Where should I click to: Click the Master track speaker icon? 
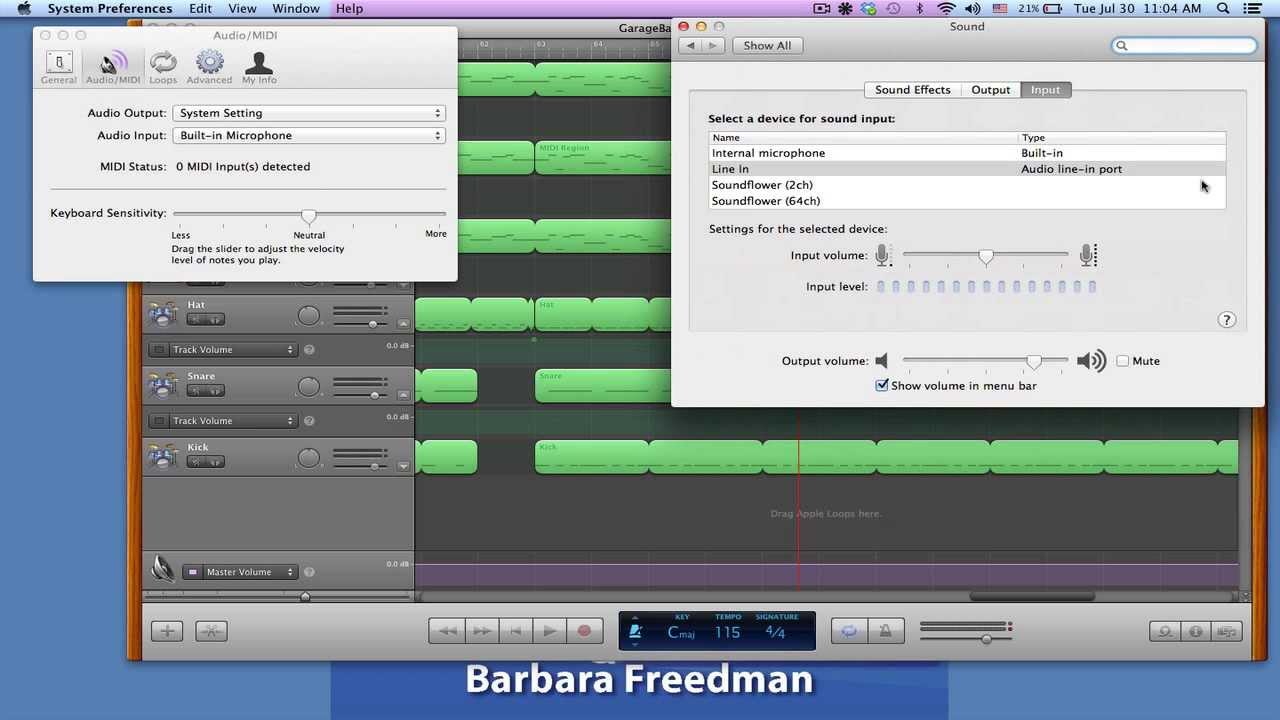163,569
